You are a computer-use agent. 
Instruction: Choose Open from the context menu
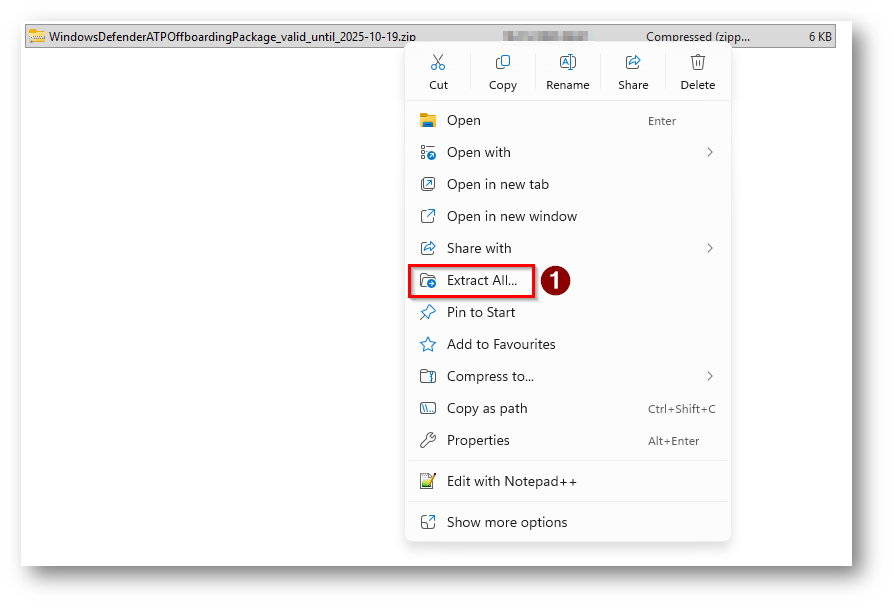pos(568,120)
